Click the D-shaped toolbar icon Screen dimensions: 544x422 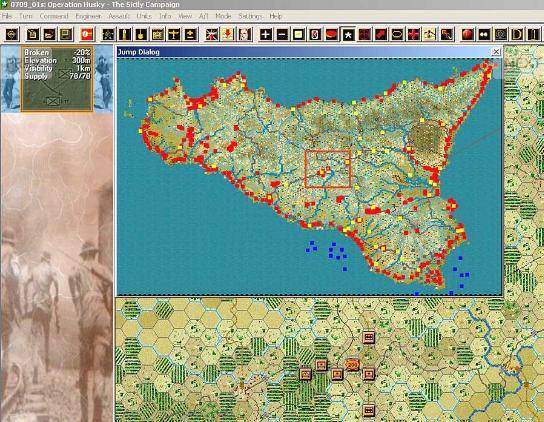point(517,34)
